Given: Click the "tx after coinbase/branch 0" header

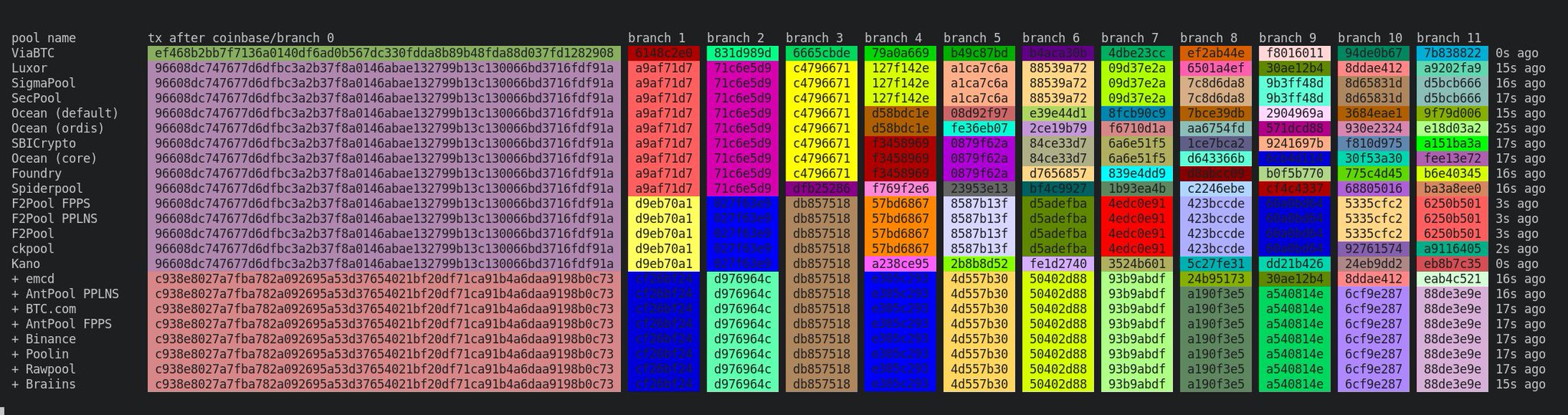Looking at the screenshot, I should [241, 38].
